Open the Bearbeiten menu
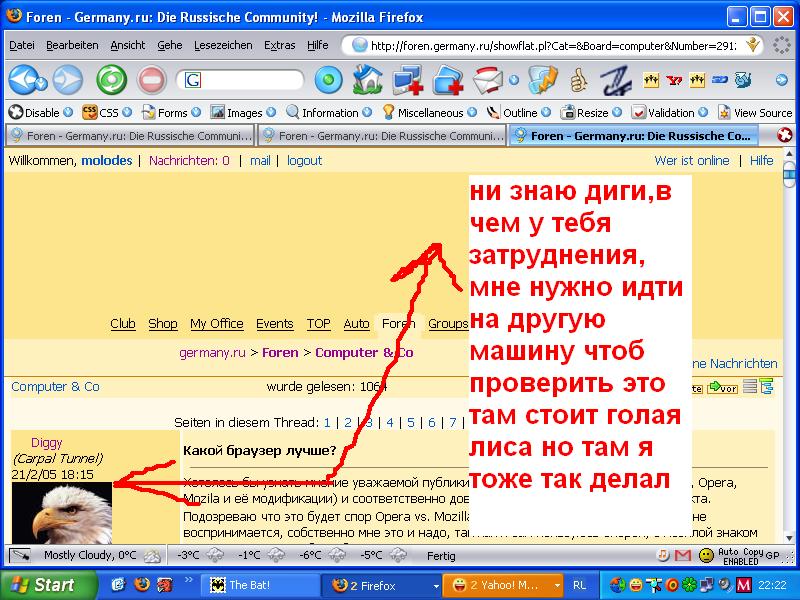The image size is (800, 600). [x=72, y=45]
